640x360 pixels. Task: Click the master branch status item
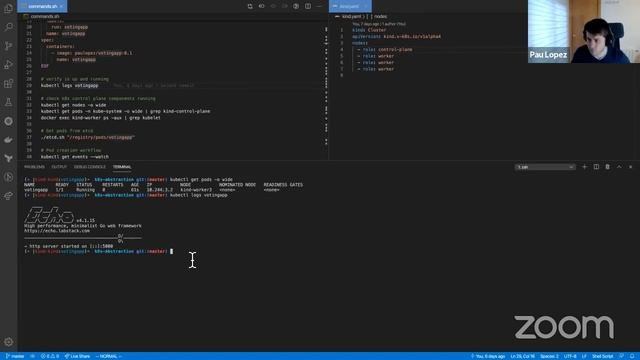tap(15, 356)
